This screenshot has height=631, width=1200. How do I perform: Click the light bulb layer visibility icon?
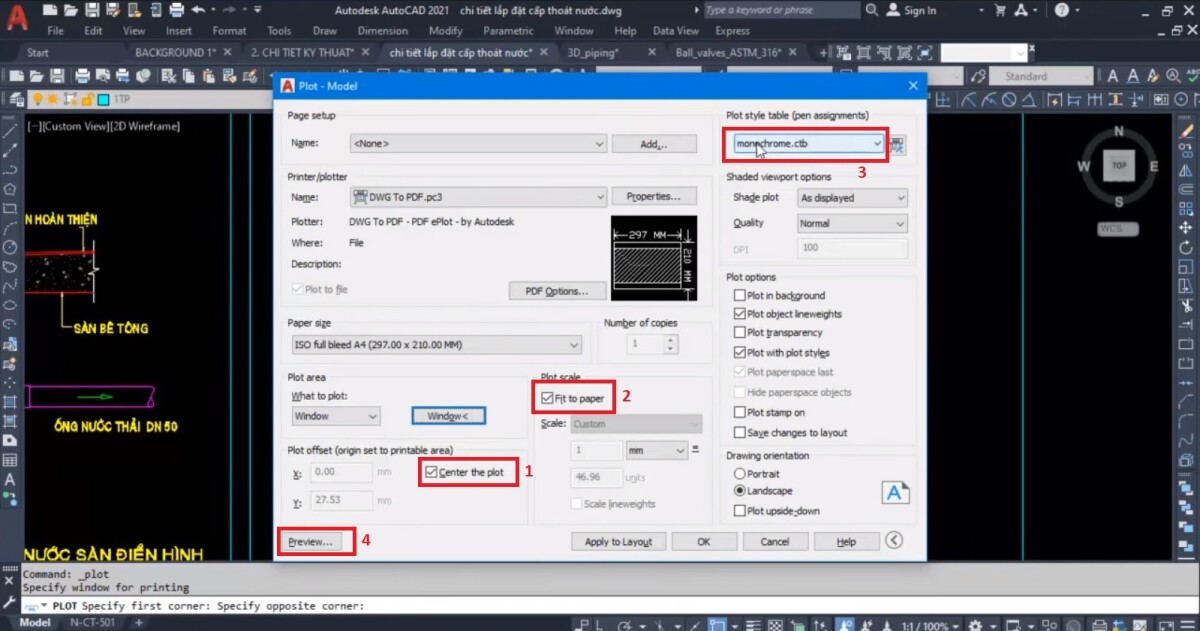[x=38, y=98]
